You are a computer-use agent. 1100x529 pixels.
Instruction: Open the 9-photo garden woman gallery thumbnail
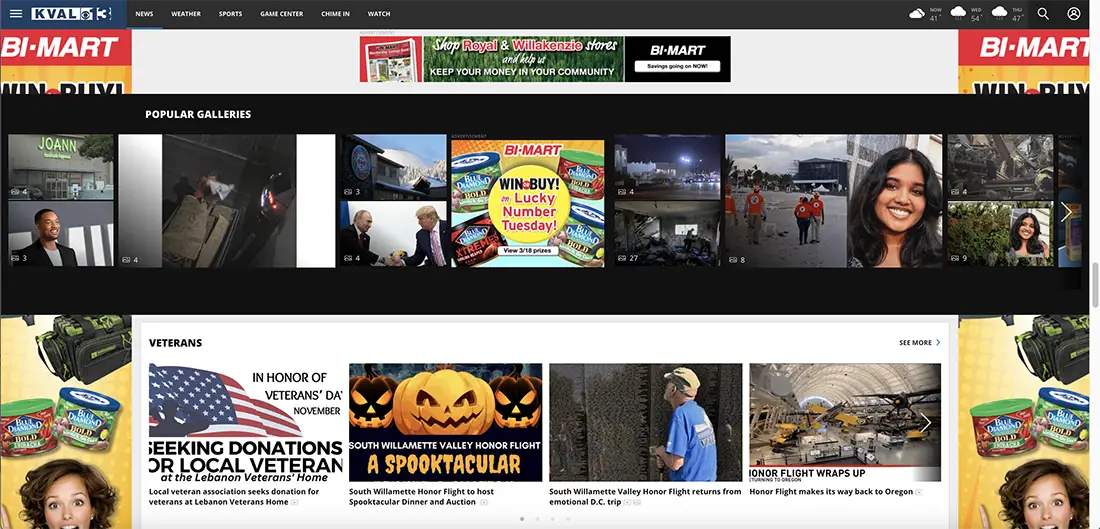(x=1000, y=234)
